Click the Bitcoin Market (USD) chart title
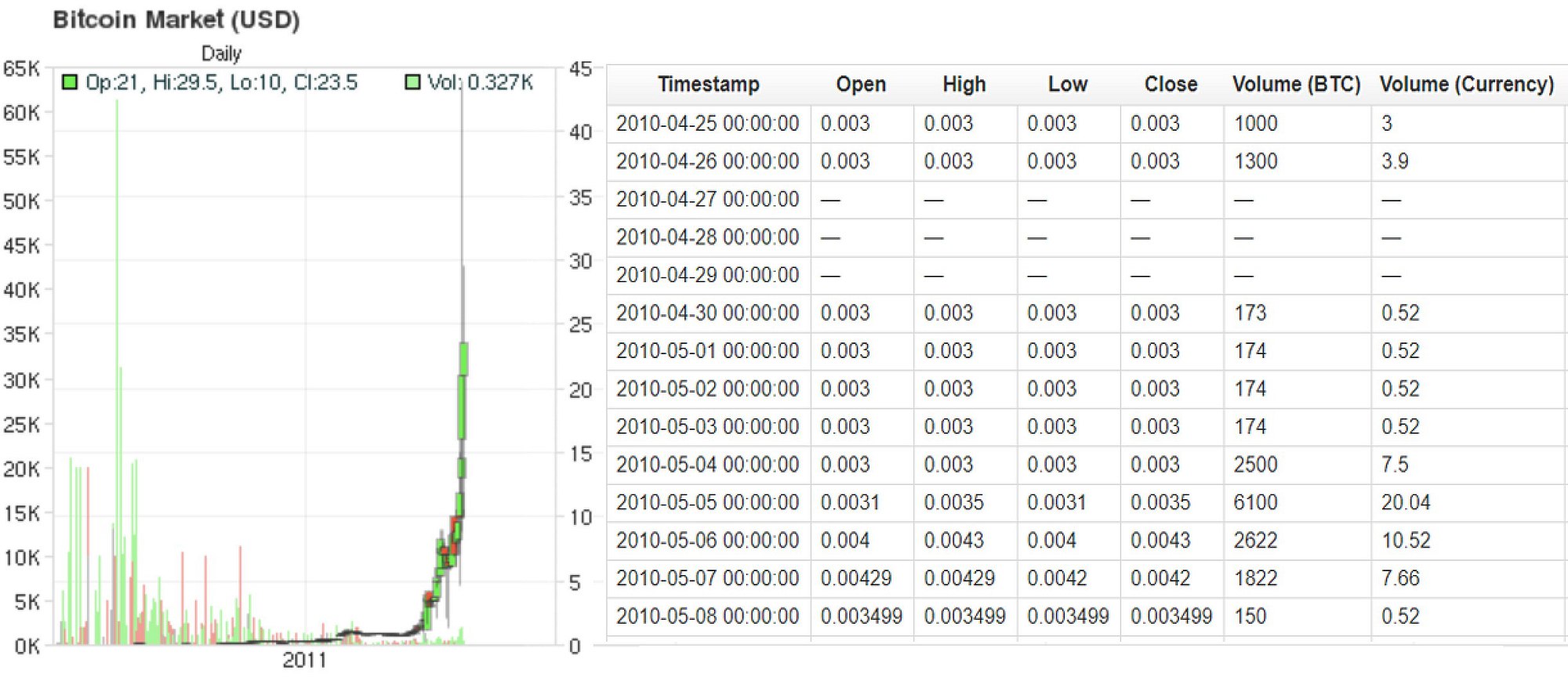This screenshot has height=677, width=1568. 176,20
